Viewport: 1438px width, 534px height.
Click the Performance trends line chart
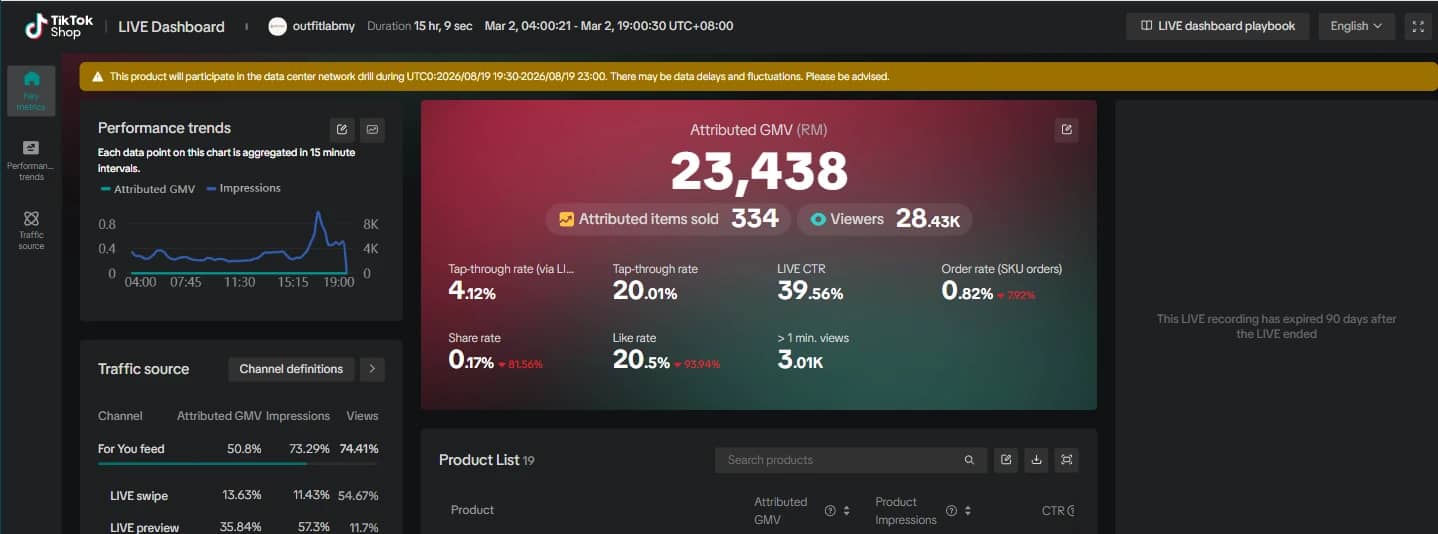(x=240, y=244)
